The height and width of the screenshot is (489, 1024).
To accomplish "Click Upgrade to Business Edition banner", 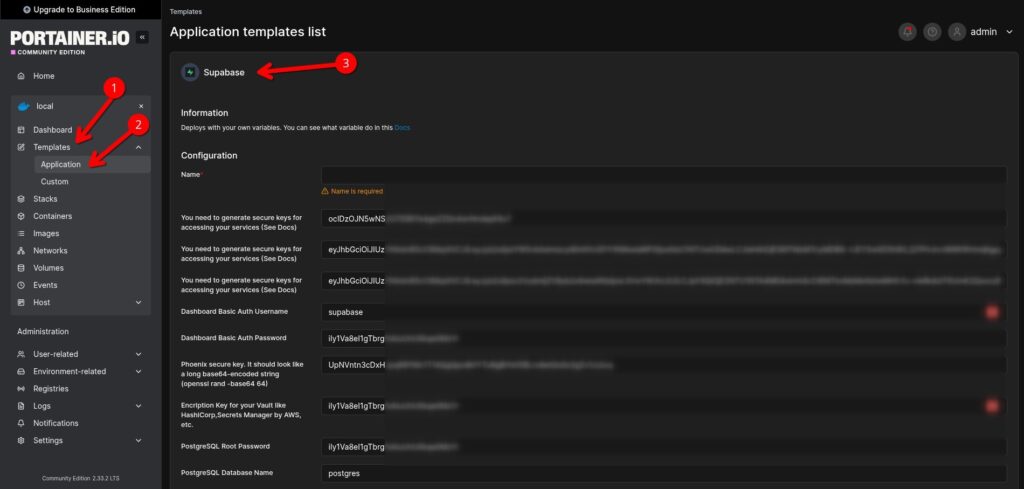I will tap(80, 10).
